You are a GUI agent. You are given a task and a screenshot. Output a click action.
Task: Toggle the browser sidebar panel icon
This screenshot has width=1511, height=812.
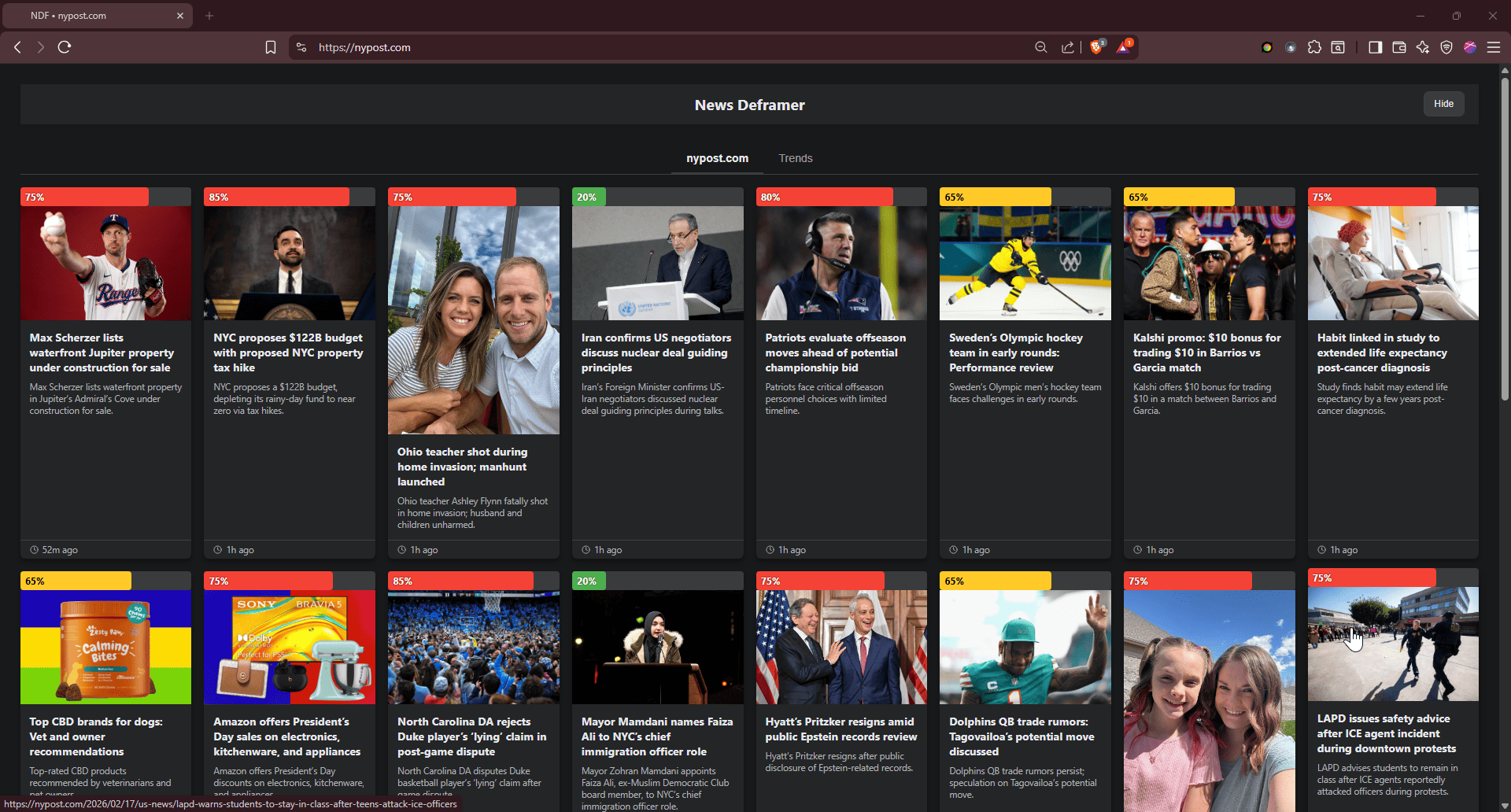click(1375, 47)
